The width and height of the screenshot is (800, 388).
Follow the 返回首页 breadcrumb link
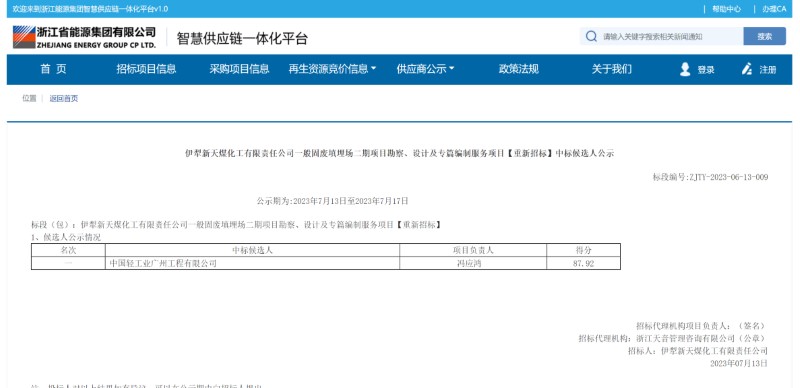(x=64, y=99)
